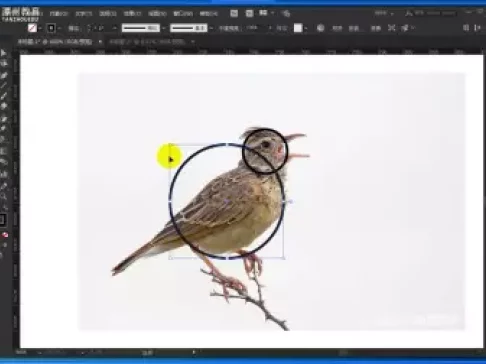Select the Direct Selection tool in toolbox
This screenshot has width=486, height=364.
(x=4, y=64)
